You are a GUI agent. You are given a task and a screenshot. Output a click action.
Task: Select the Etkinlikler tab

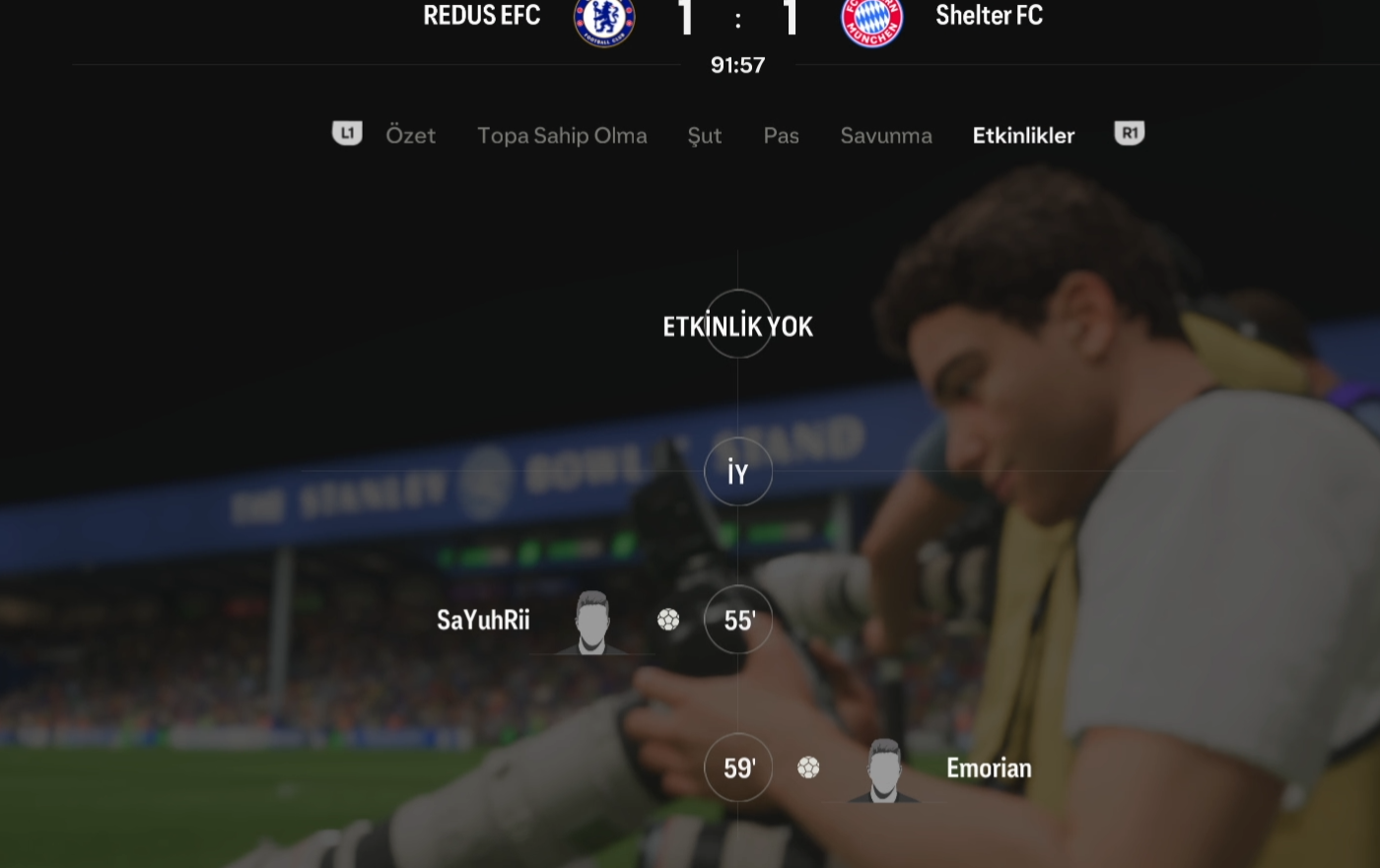[1023, 135]
